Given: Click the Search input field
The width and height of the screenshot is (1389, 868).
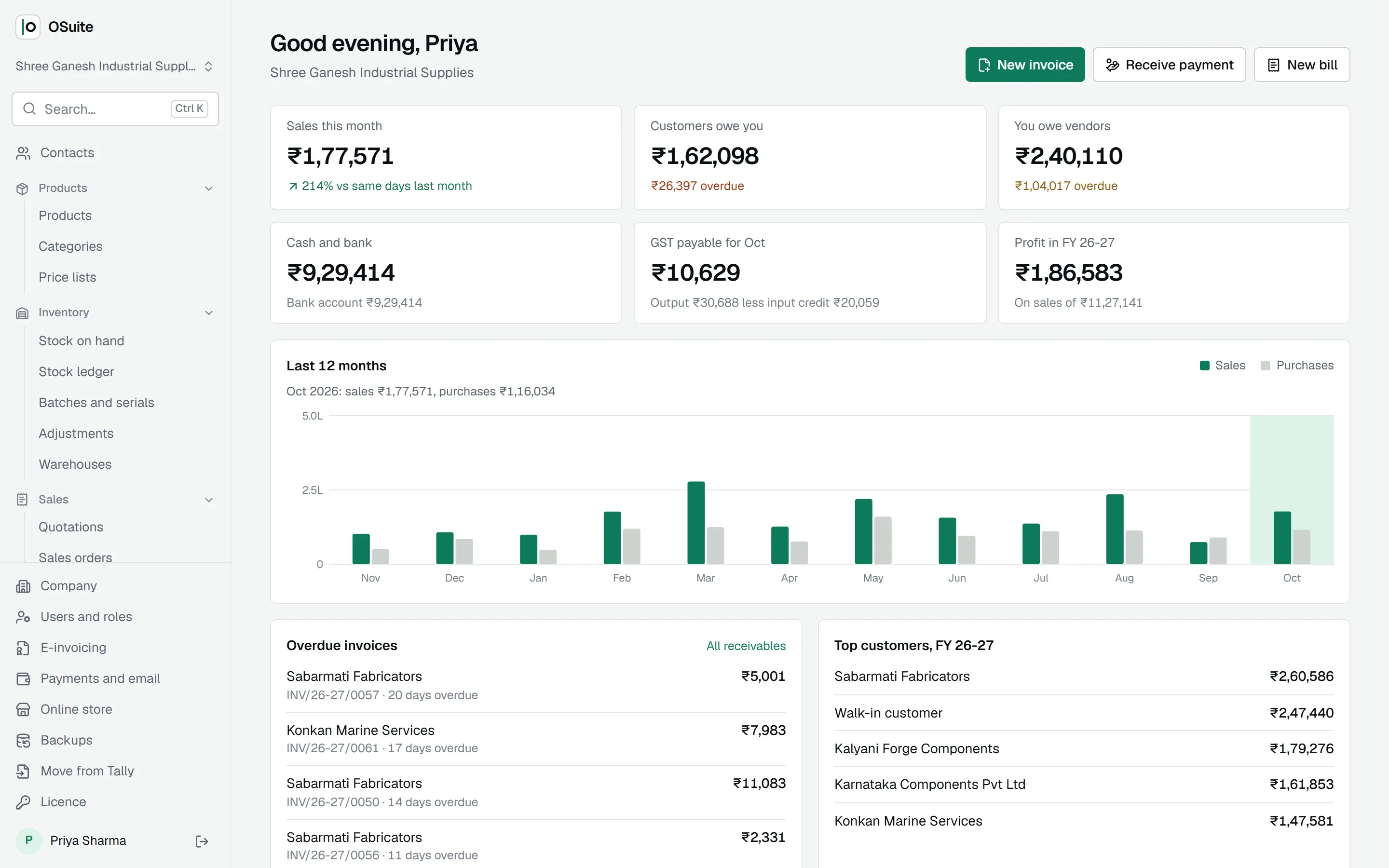Looking at the screenshot, I should 115,109.
